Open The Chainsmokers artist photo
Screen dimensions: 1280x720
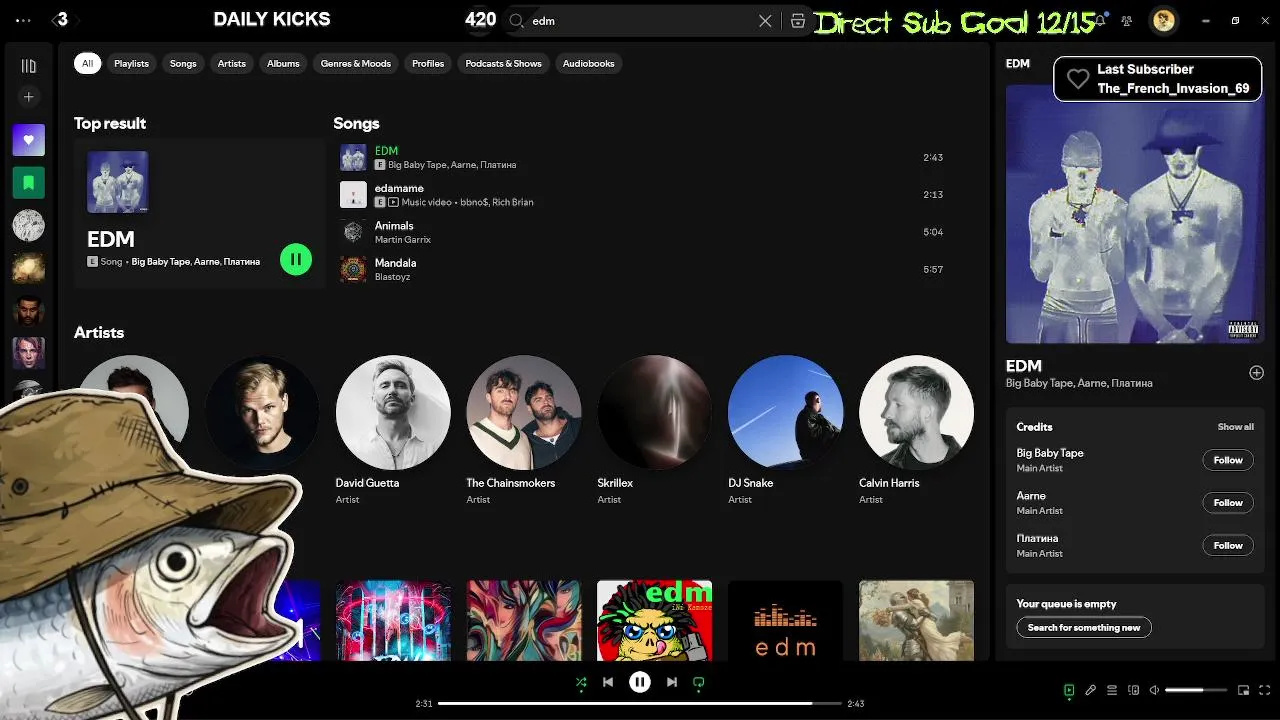[x=524, y=412]
